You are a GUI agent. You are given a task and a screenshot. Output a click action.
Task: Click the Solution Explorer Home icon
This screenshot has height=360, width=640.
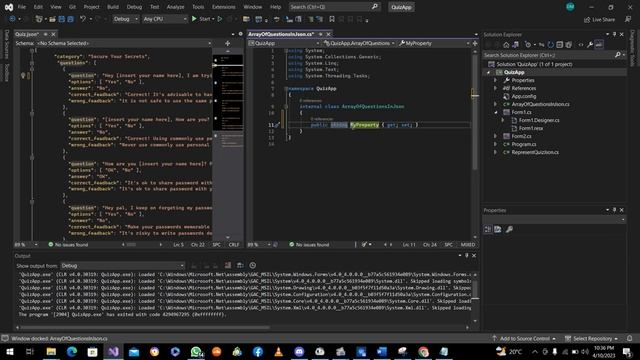point(506,45)
